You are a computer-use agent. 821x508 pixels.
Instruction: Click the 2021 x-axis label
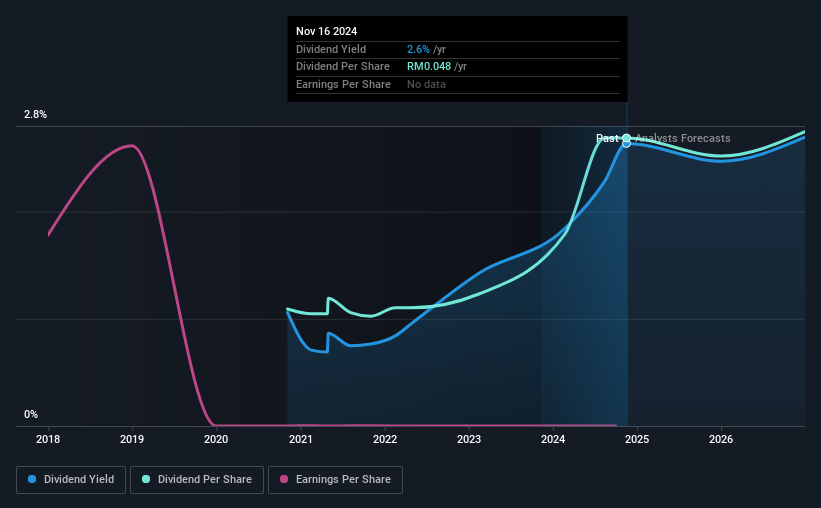[x=301, y=439]
